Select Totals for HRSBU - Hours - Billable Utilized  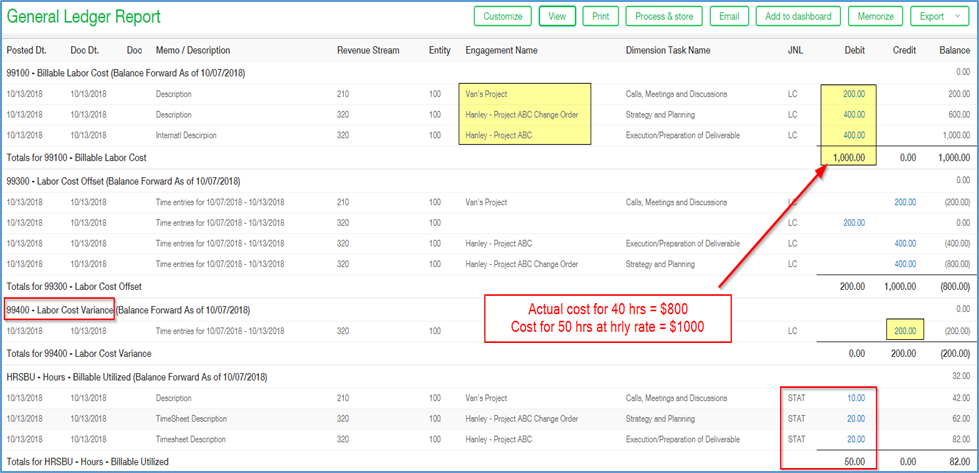[87, 462]
